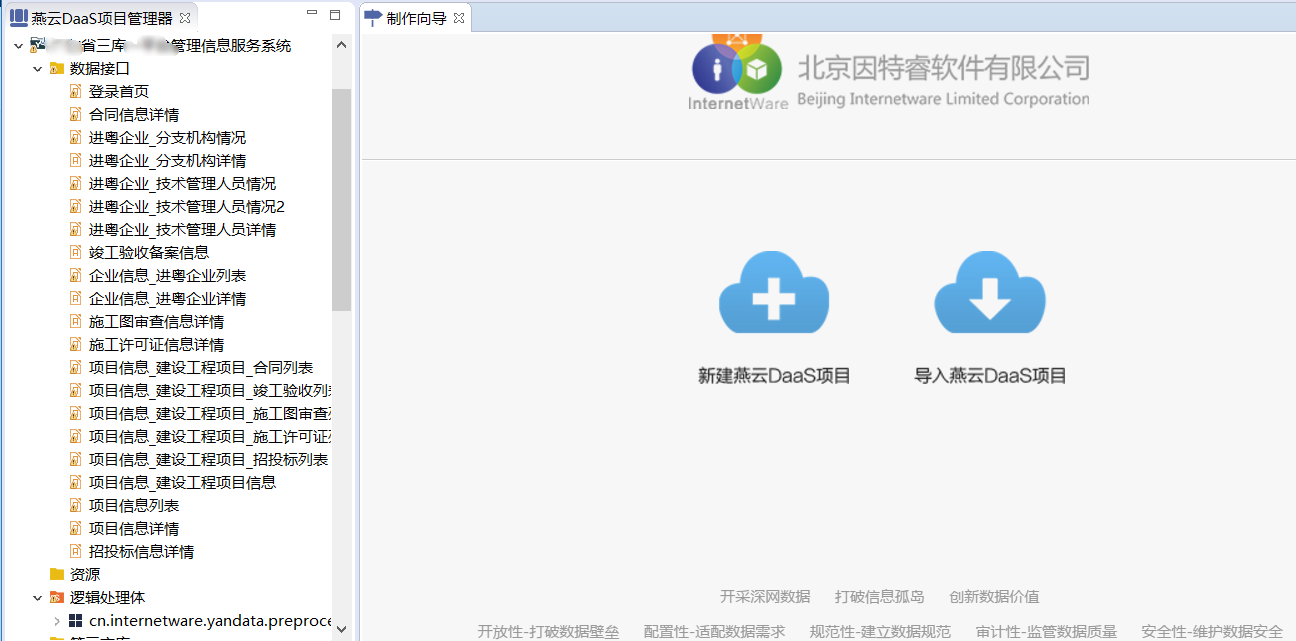
Task: Click the 制作向导 signpost tab icon
Action: coord(373,18)
